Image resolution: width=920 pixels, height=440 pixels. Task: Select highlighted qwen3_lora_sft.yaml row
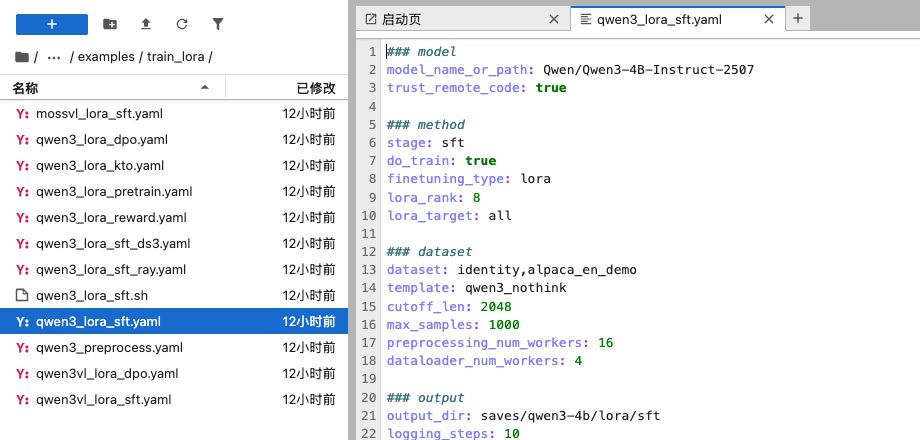(x=174, y=321)
